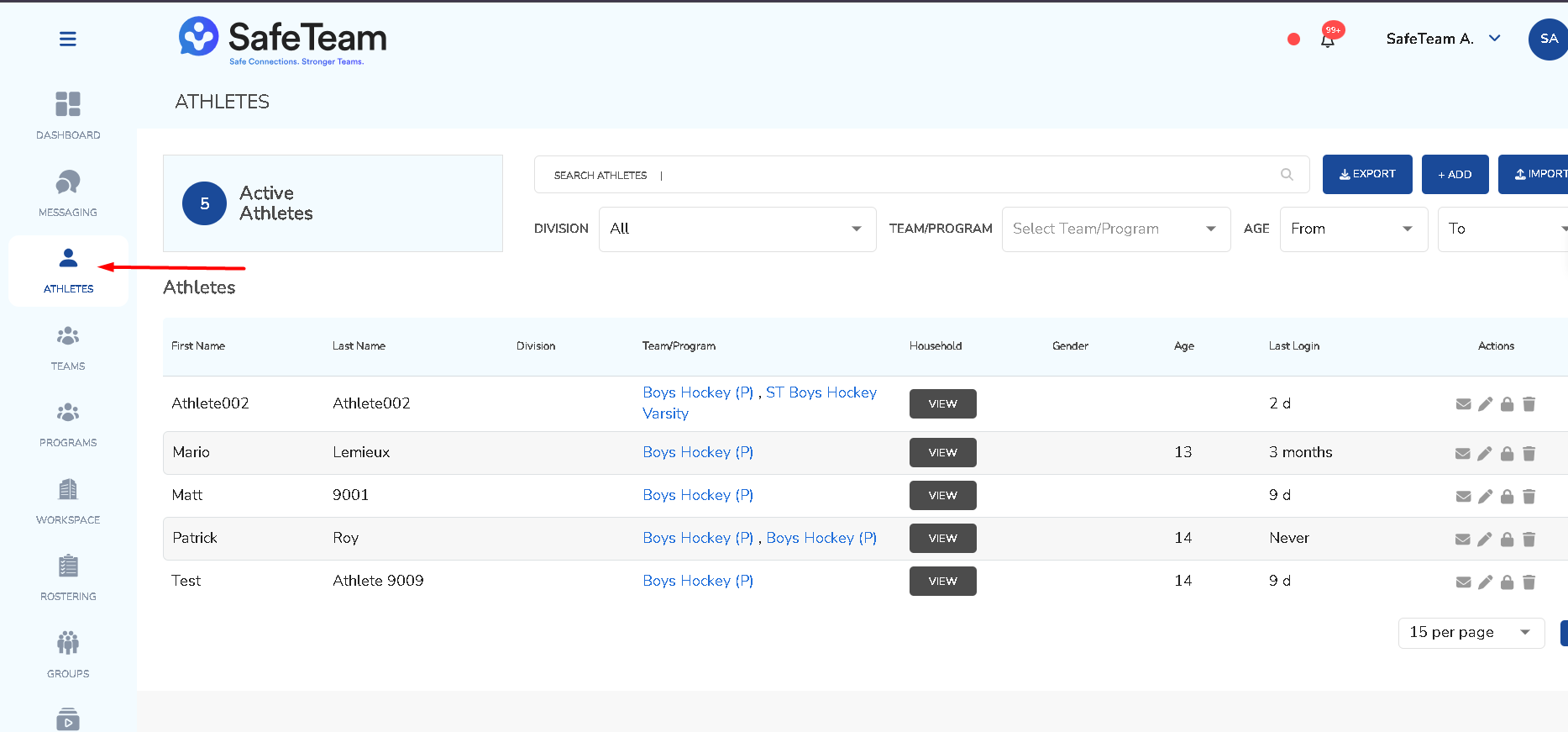The height and width of the screenshot is (732, 1568).
Task: Import athletes
Action: pyautogui.click(x=1534, y=174)
